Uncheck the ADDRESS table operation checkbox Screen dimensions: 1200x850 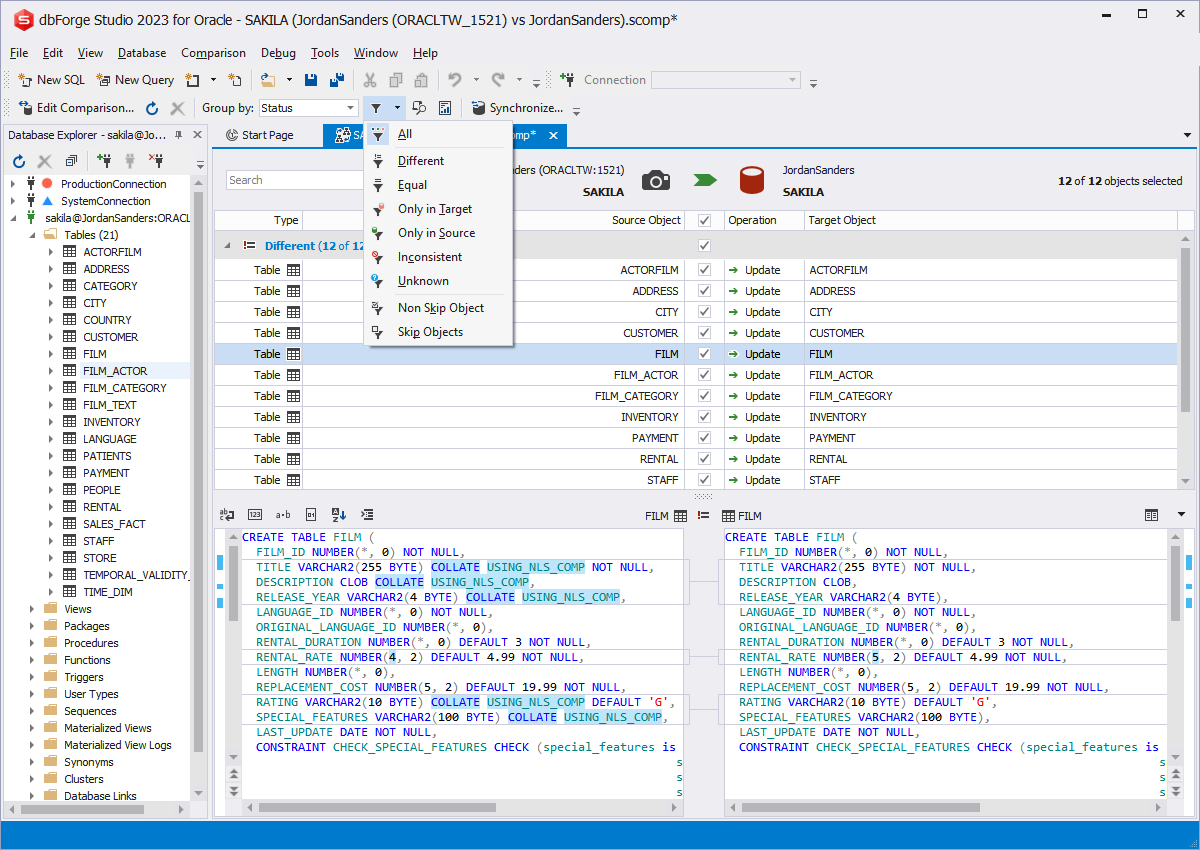click(x=703, y=290)
